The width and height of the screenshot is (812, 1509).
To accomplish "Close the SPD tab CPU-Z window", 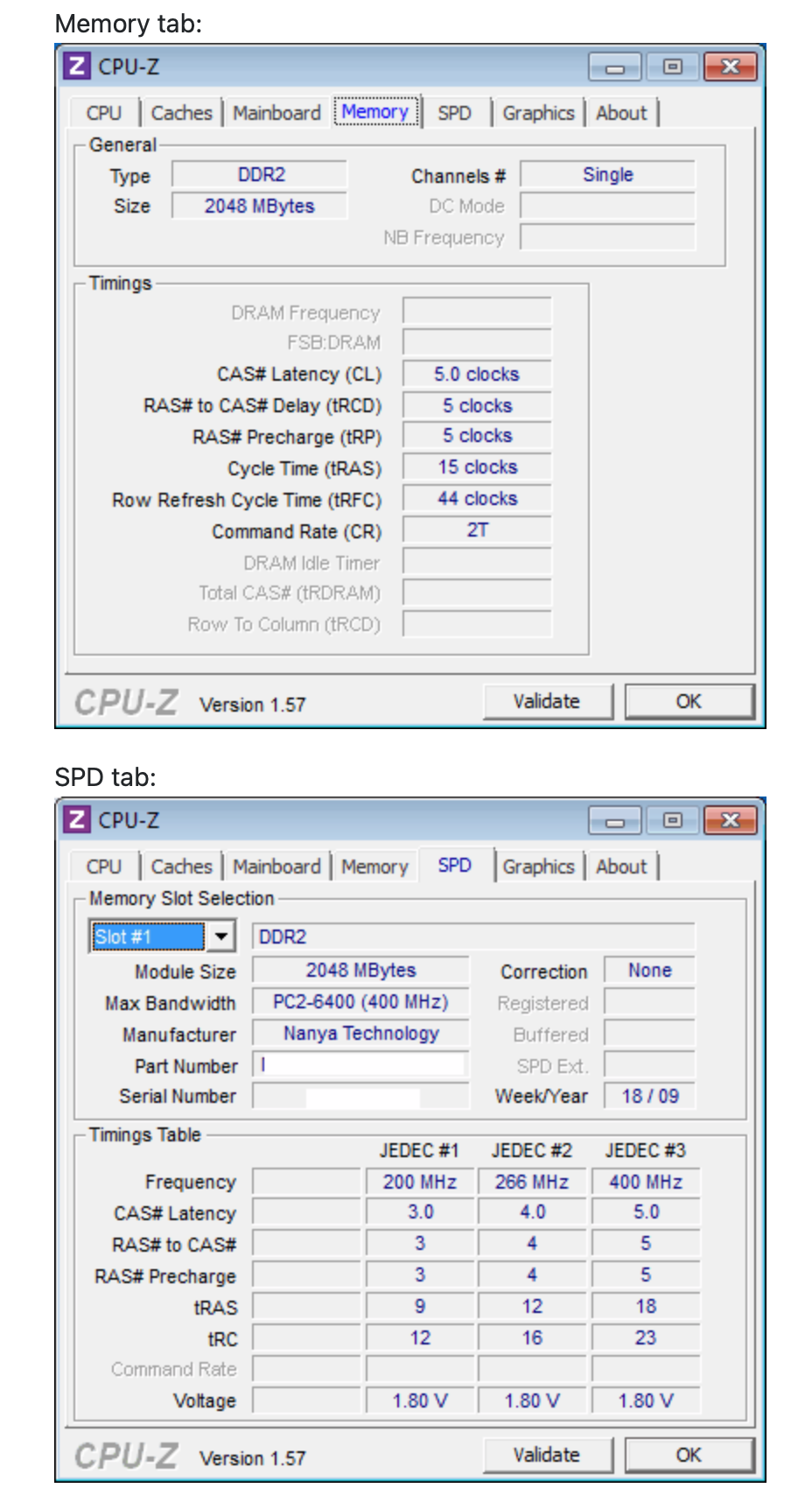I will [731, 820].
